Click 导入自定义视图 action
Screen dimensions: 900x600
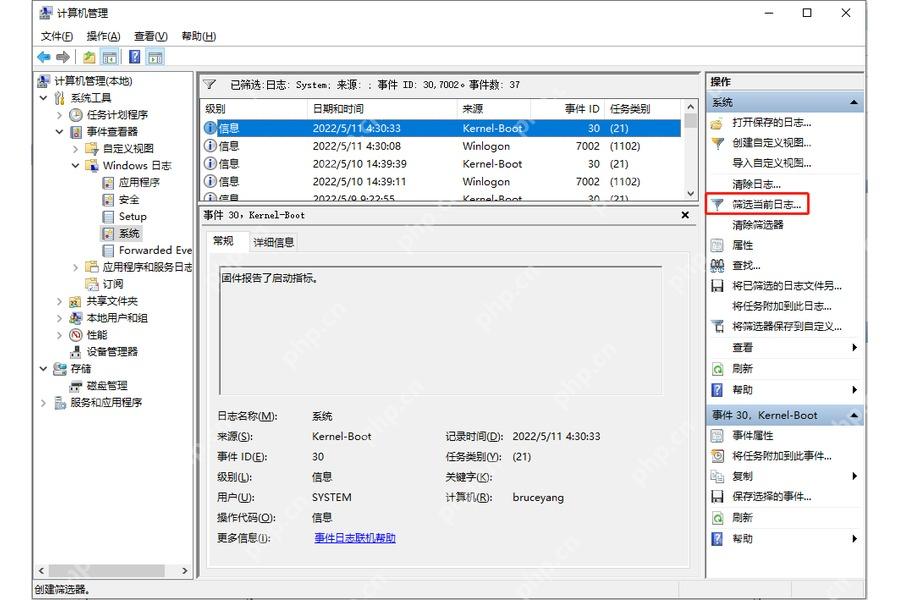coord(771,163)
